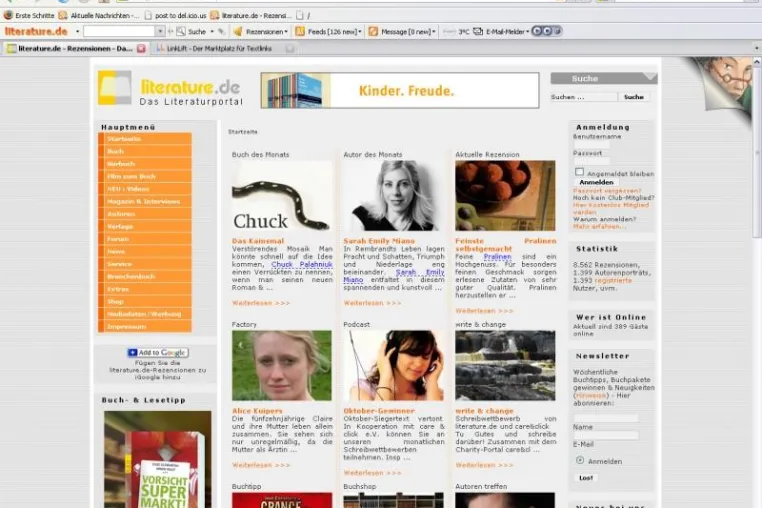
Task: Open the Aktuelle Nachrichten feed bookmark
Action: [99, 16]
